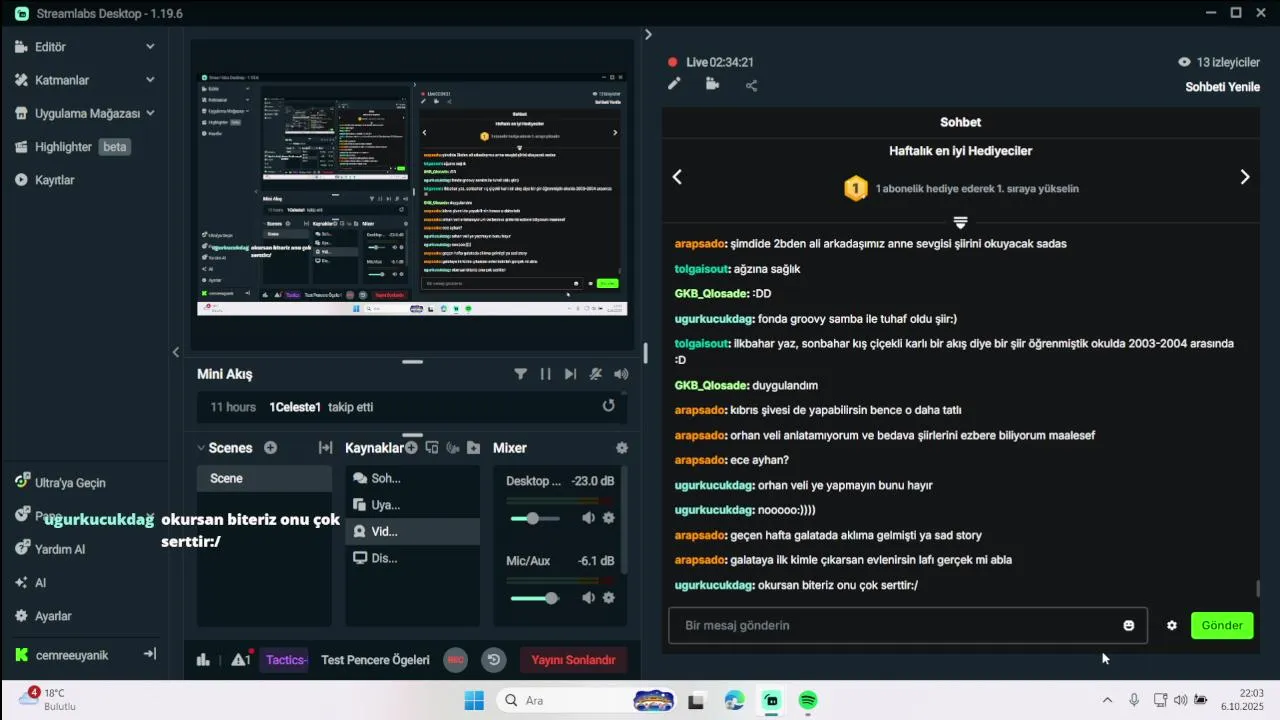
Task: Select the Vid... webcam source
Action: (x=412, y=532)
